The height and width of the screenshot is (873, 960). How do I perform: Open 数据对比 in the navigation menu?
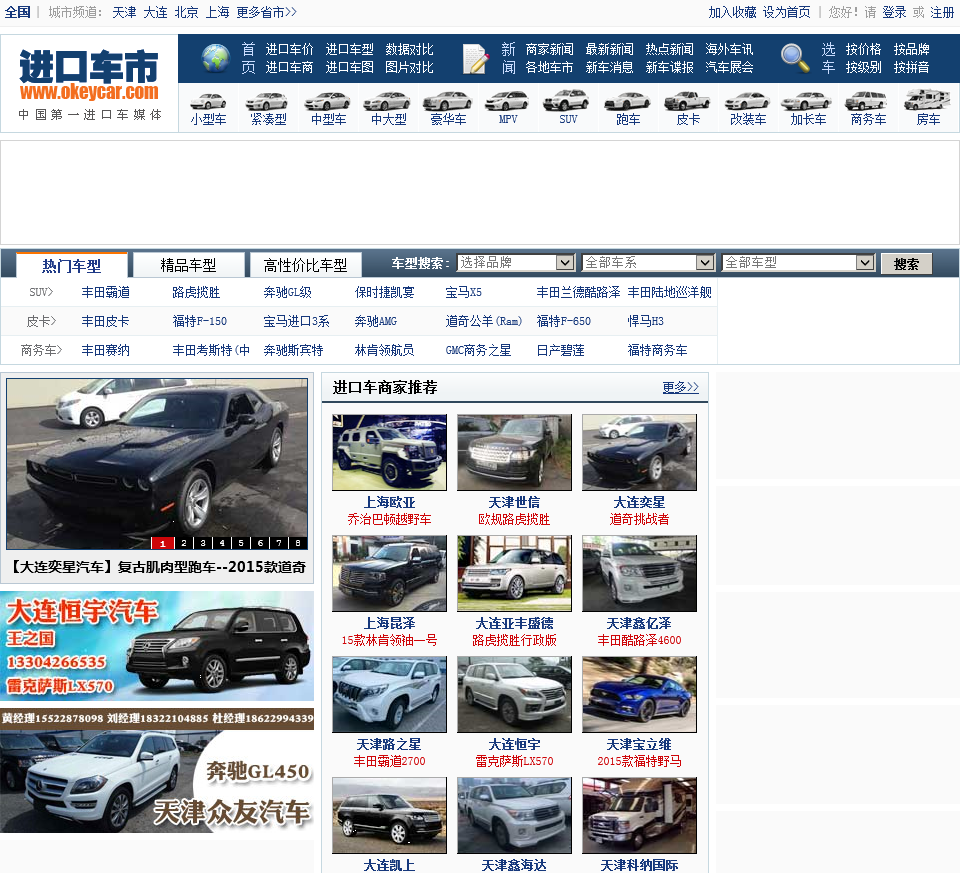coord(409,50)
